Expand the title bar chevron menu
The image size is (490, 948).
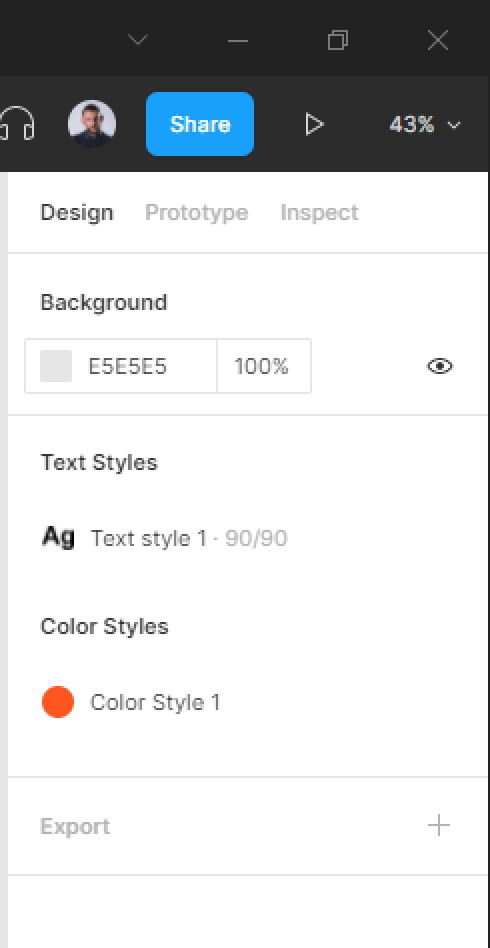(x=138, y=41)
